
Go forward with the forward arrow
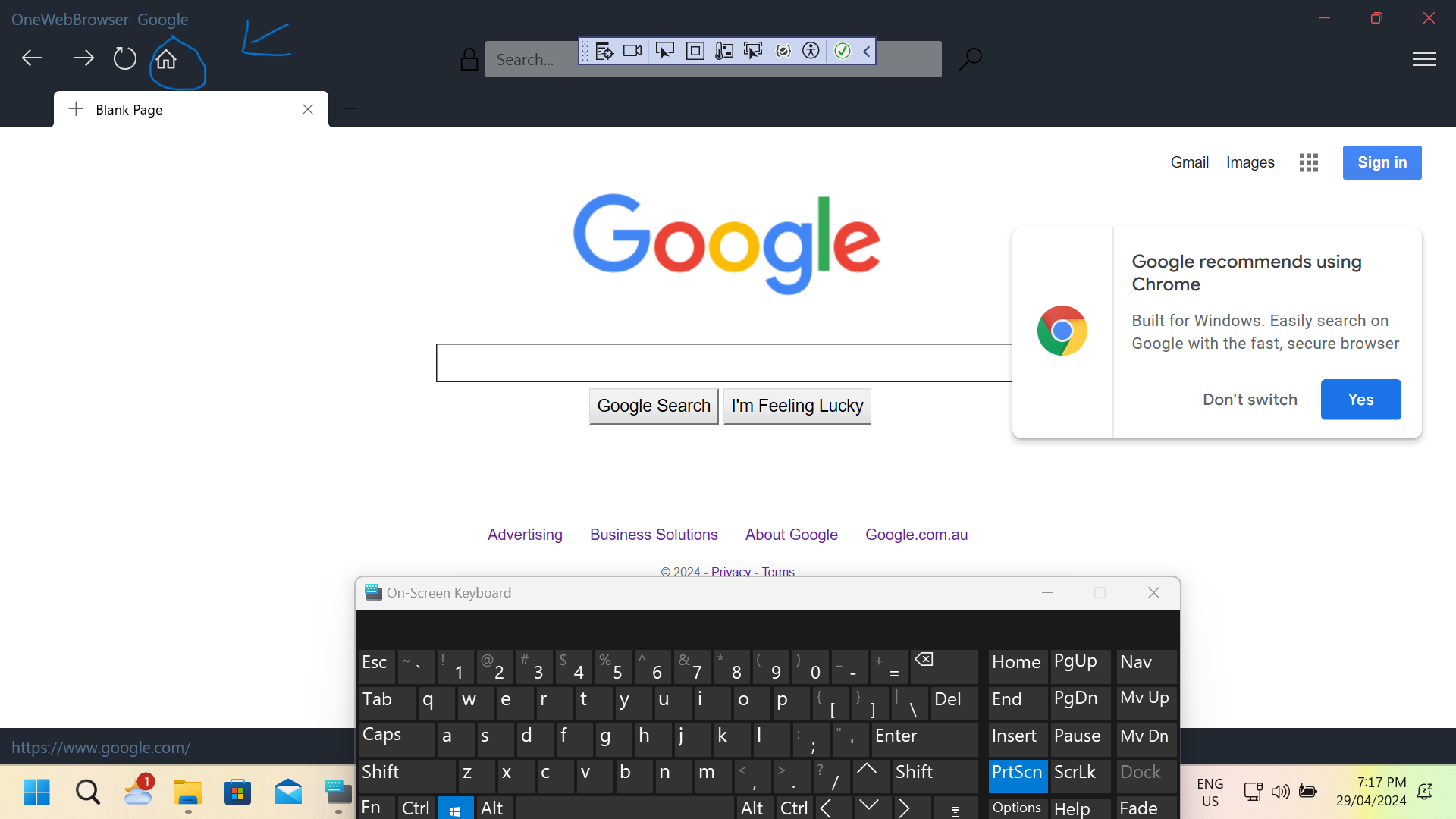coord(83,58)
